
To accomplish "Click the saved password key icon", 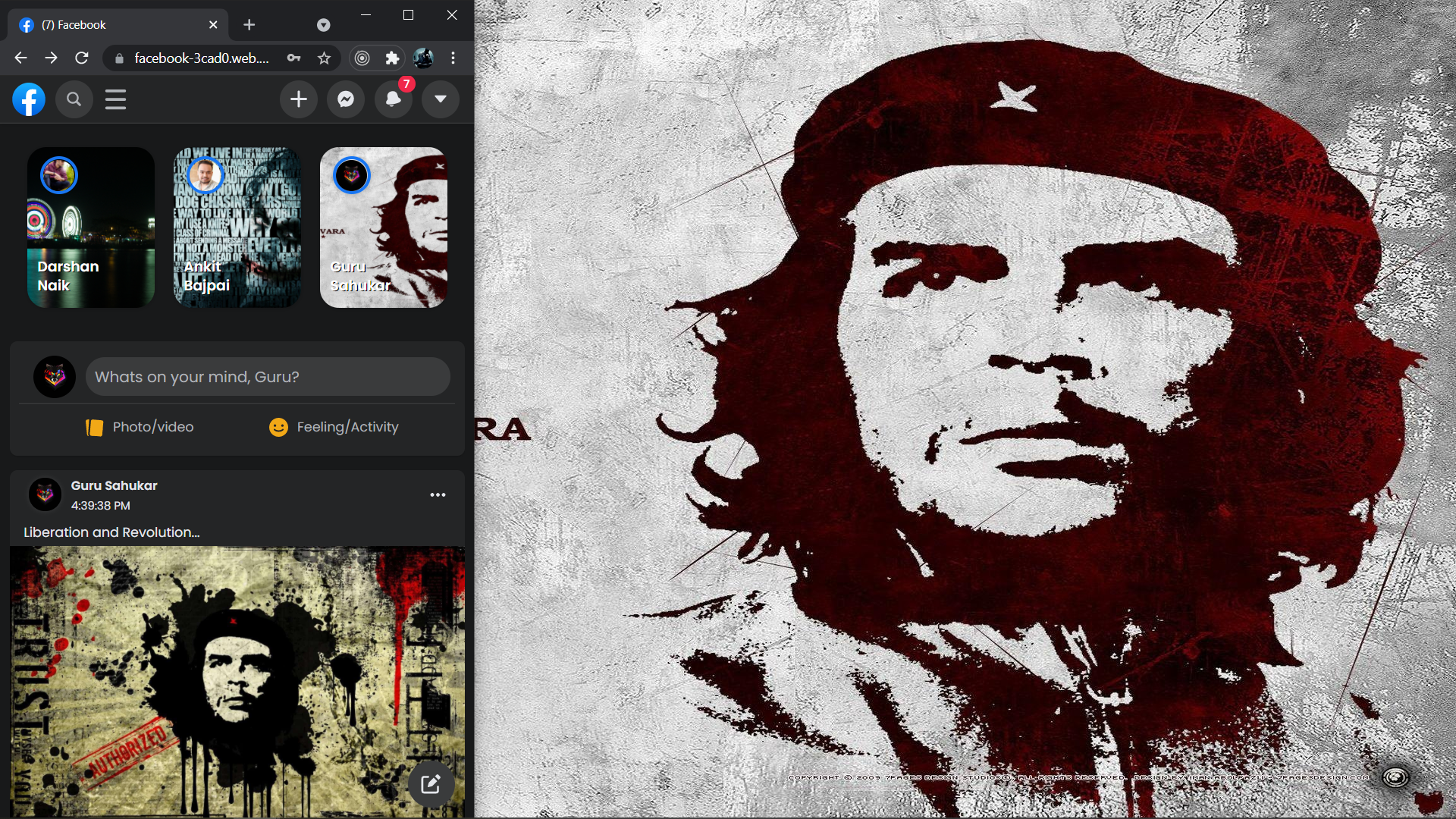I will [293, 58].
